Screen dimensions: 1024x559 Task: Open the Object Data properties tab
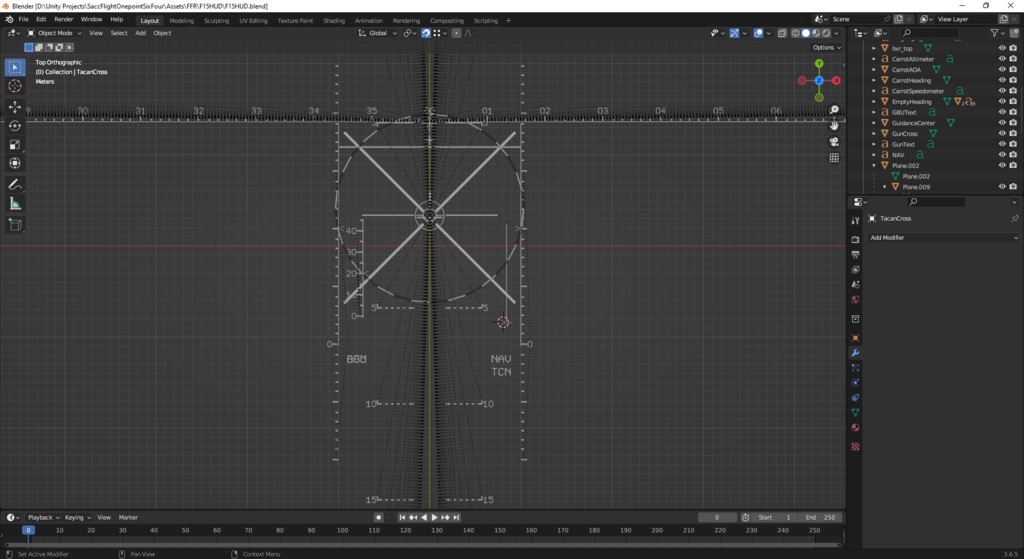(856, 413)
